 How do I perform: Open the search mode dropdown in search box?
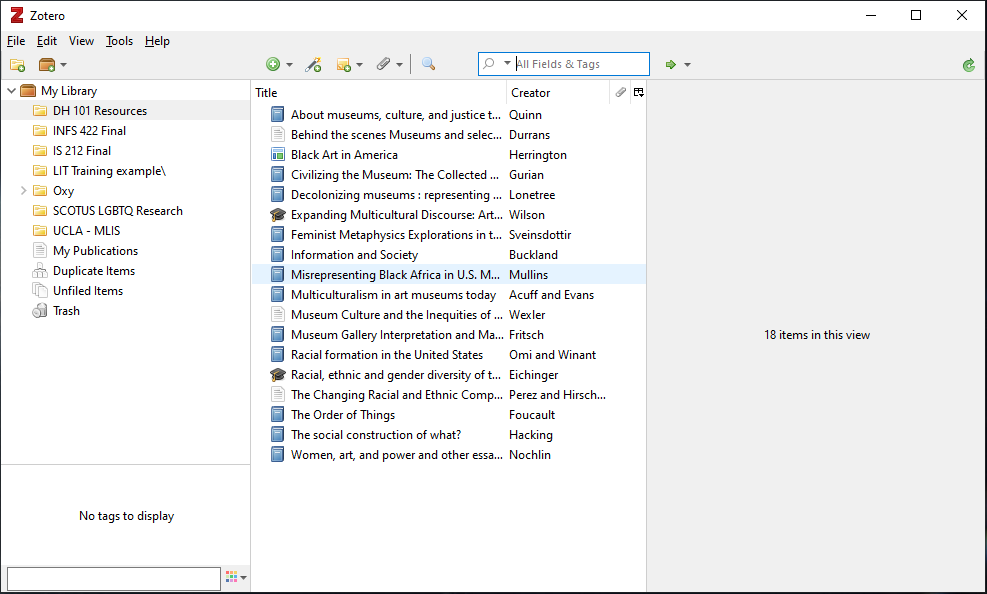(x=507, y=64)
